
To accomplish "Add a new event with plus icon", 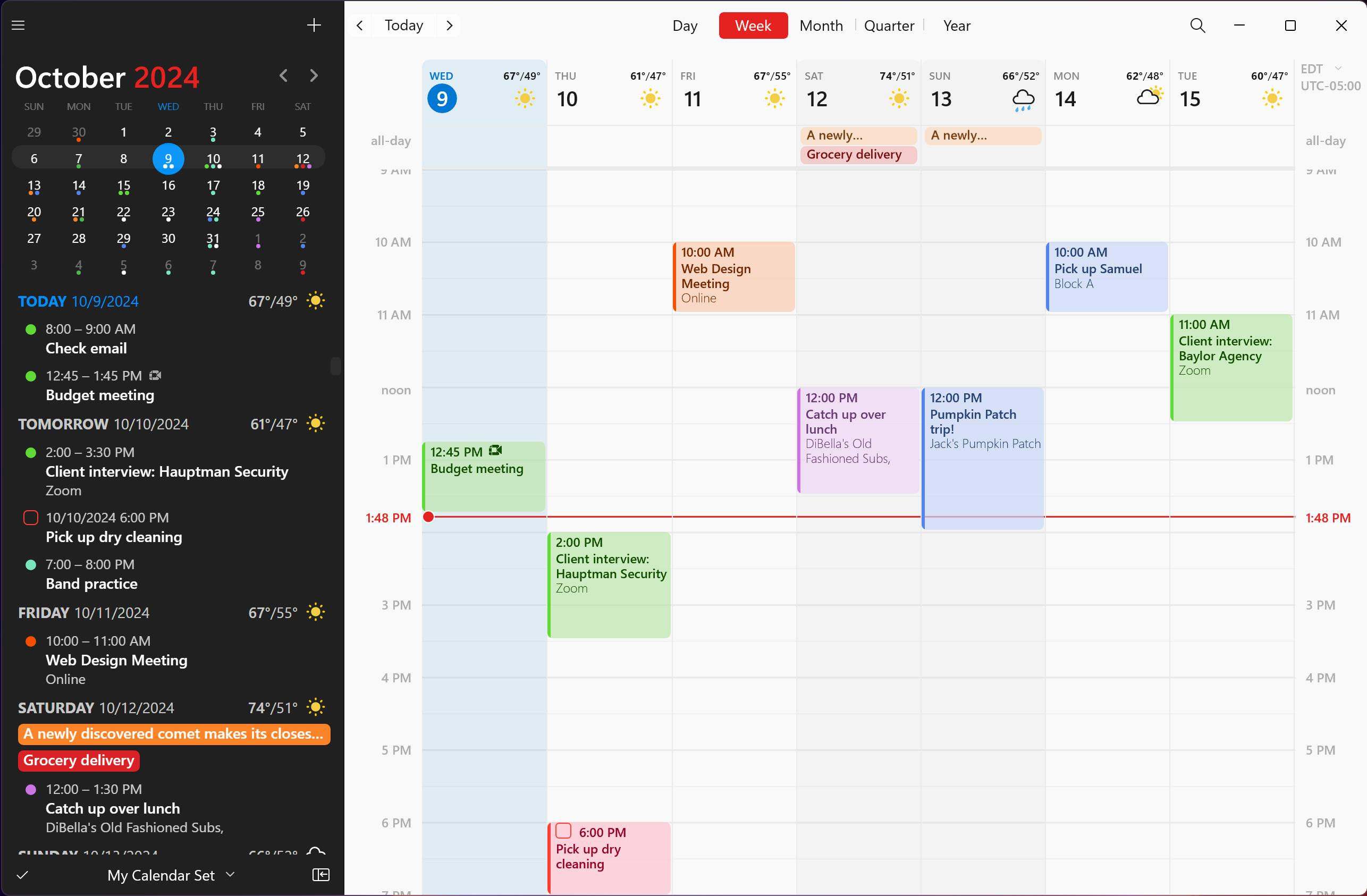I will point(314,26).
